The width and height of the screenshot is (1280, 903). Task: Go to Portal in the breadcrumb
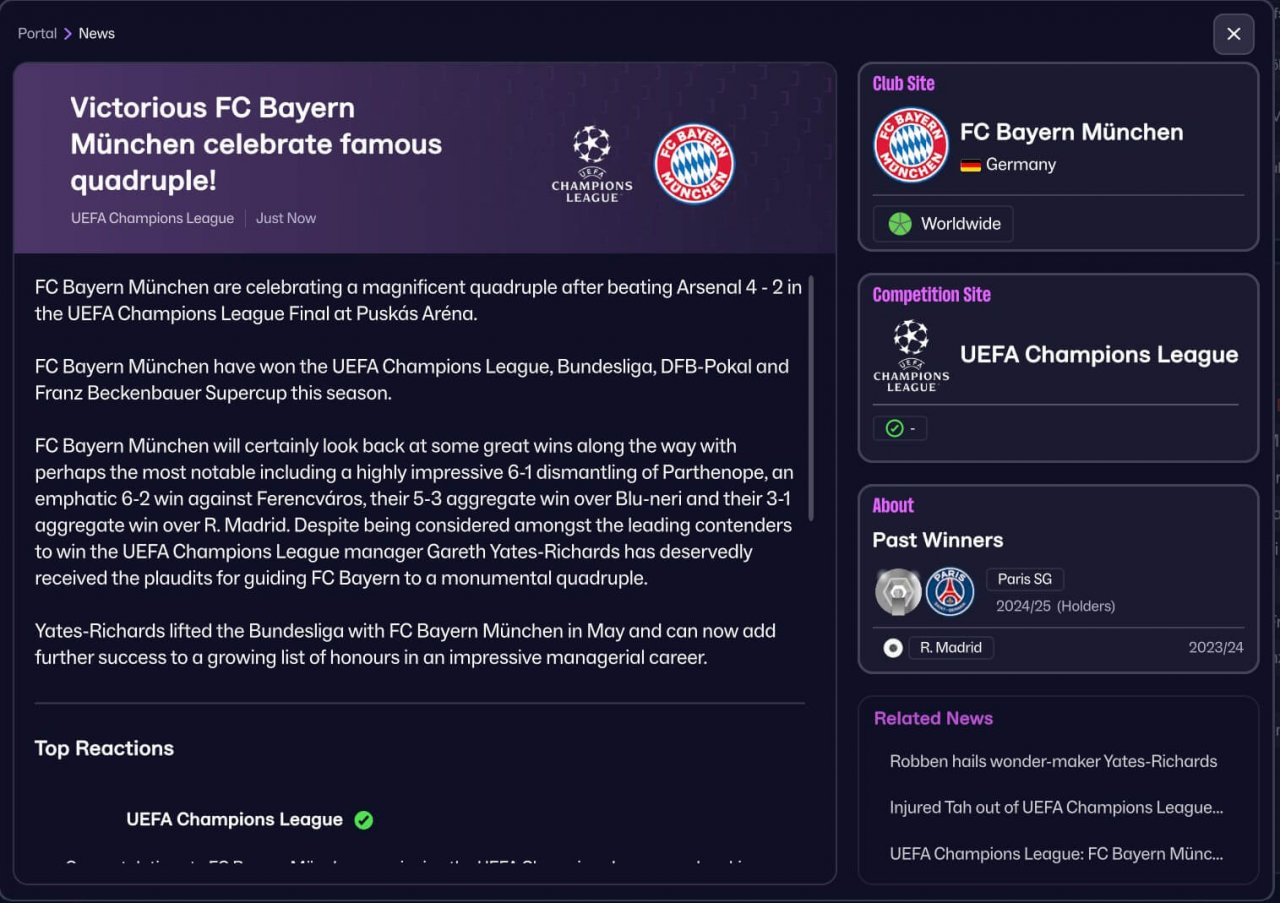pyautogui.click(x=37, y=33)
